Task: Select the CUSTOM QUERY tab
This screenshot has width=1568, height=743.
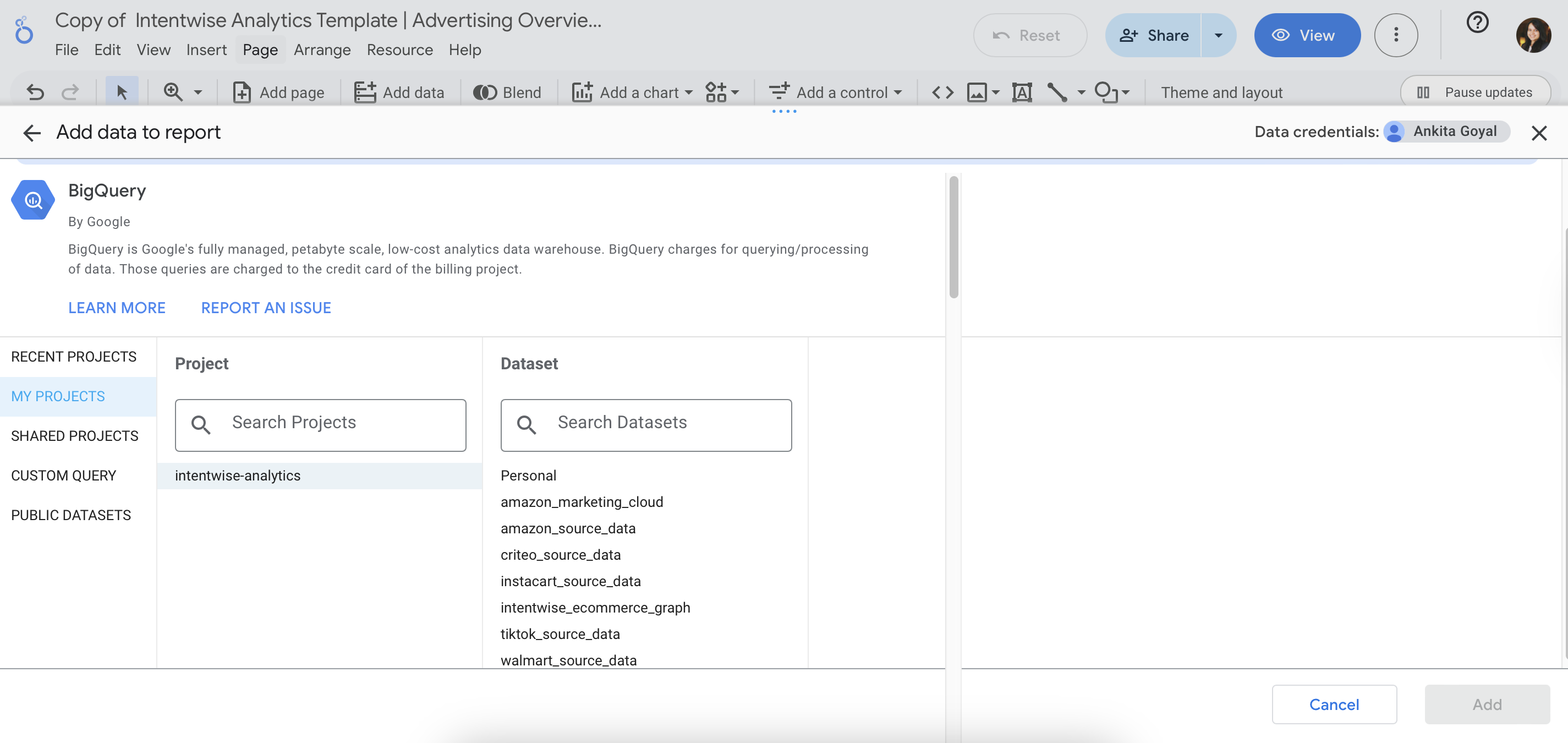Action: tap(63, 475)
